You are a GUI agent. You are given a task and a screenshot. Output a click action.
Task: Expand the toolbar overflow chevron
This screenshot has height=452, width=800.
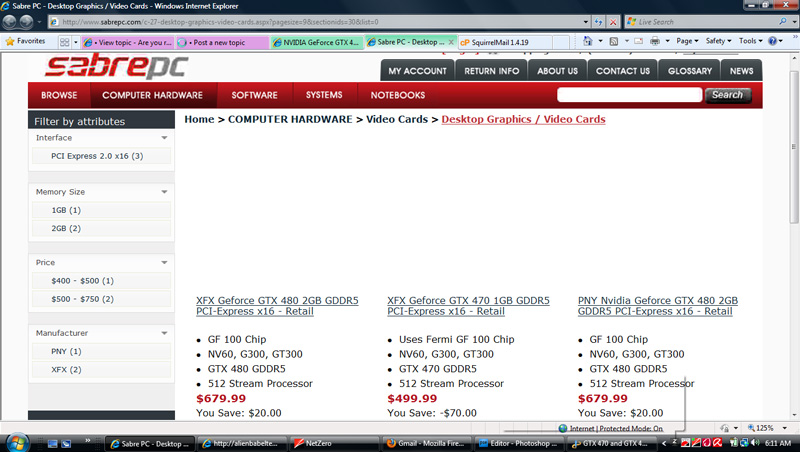point(795,37)
